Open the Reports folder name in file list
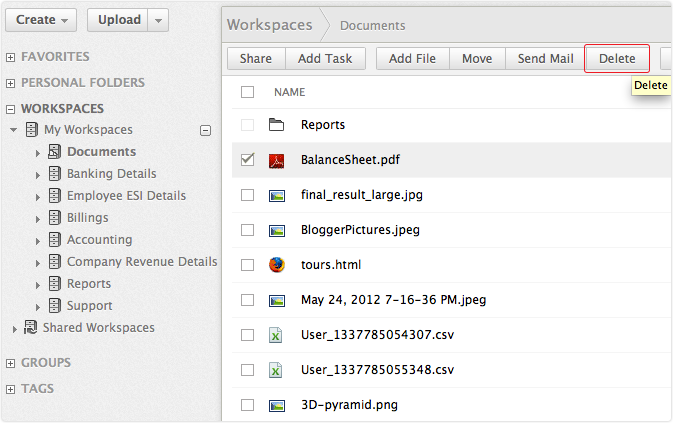 [x=323, y=125]
